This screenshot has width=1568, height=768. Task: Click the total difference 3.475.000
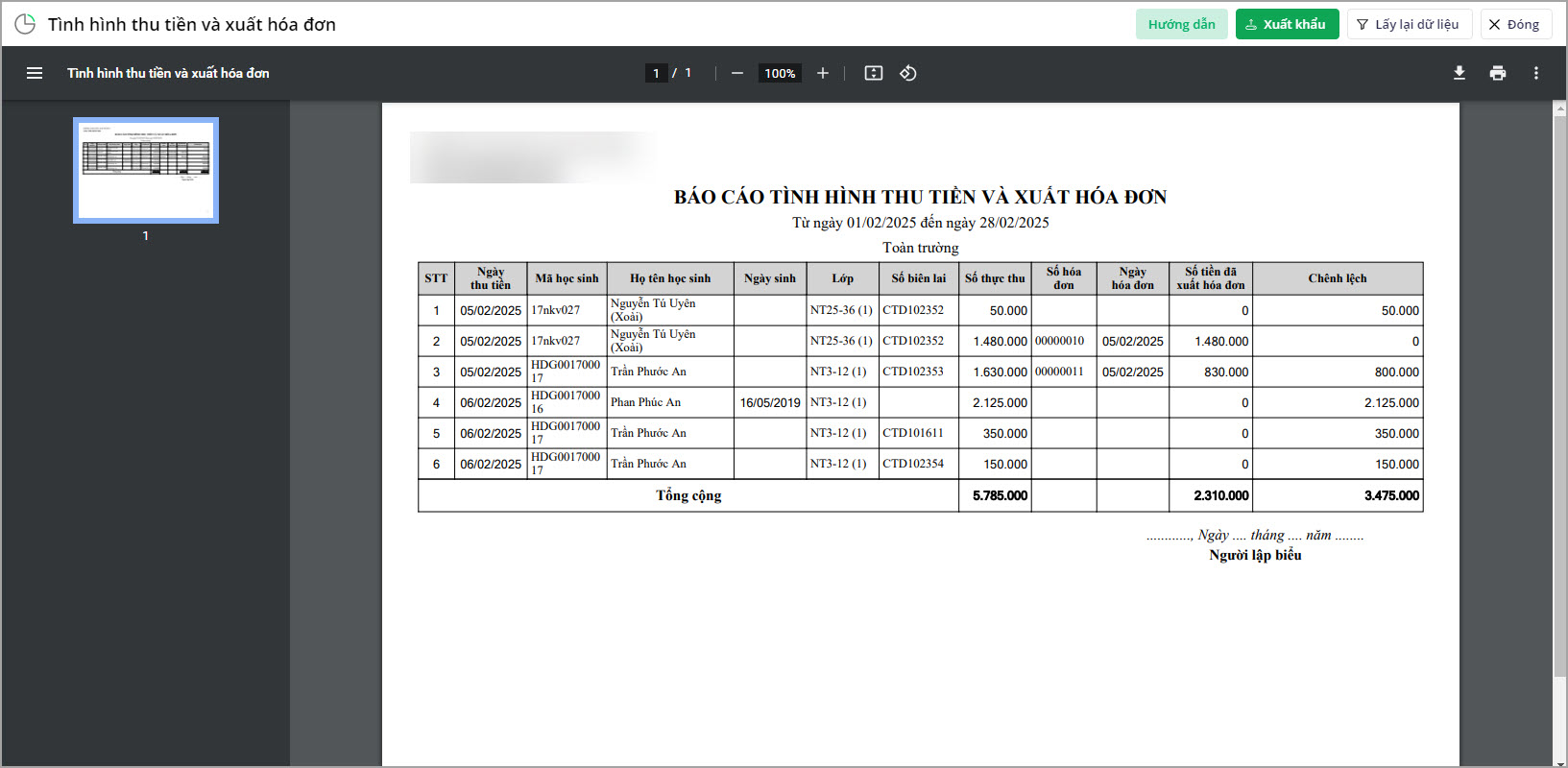[1391, 495]
